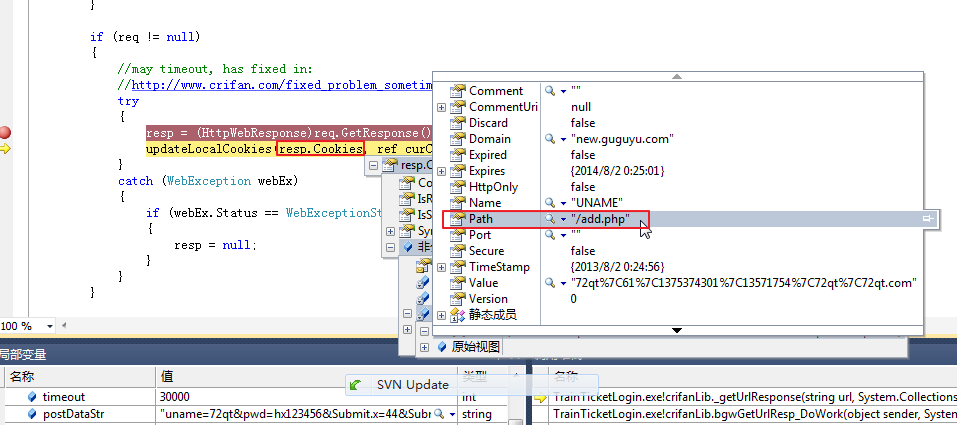957x425 pixels.
Task: Click the Expired property icon
Action: [457, 155]
